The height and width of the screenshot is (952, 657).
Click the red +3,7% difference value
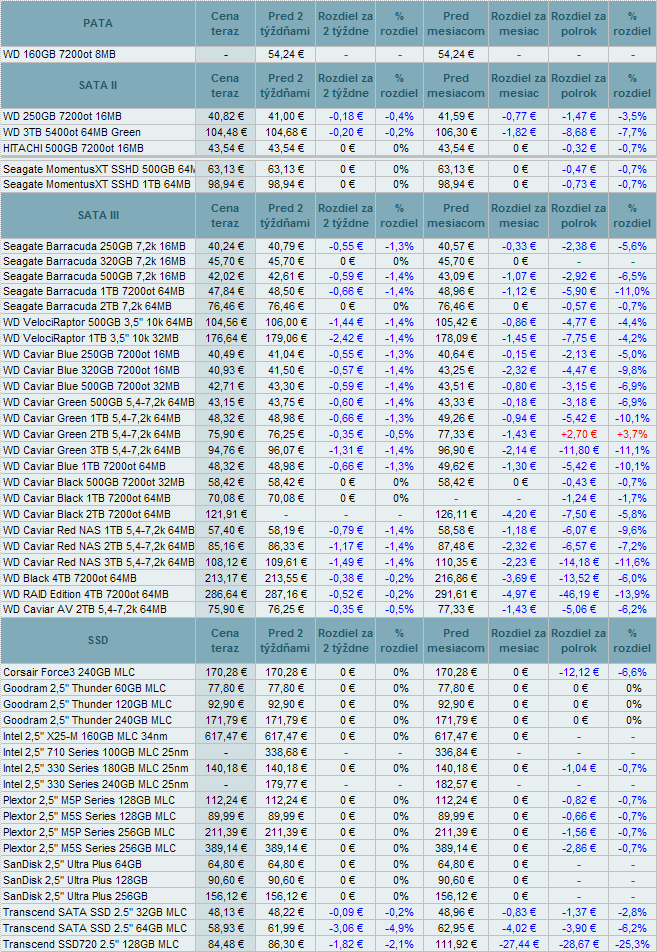[632, 434]
